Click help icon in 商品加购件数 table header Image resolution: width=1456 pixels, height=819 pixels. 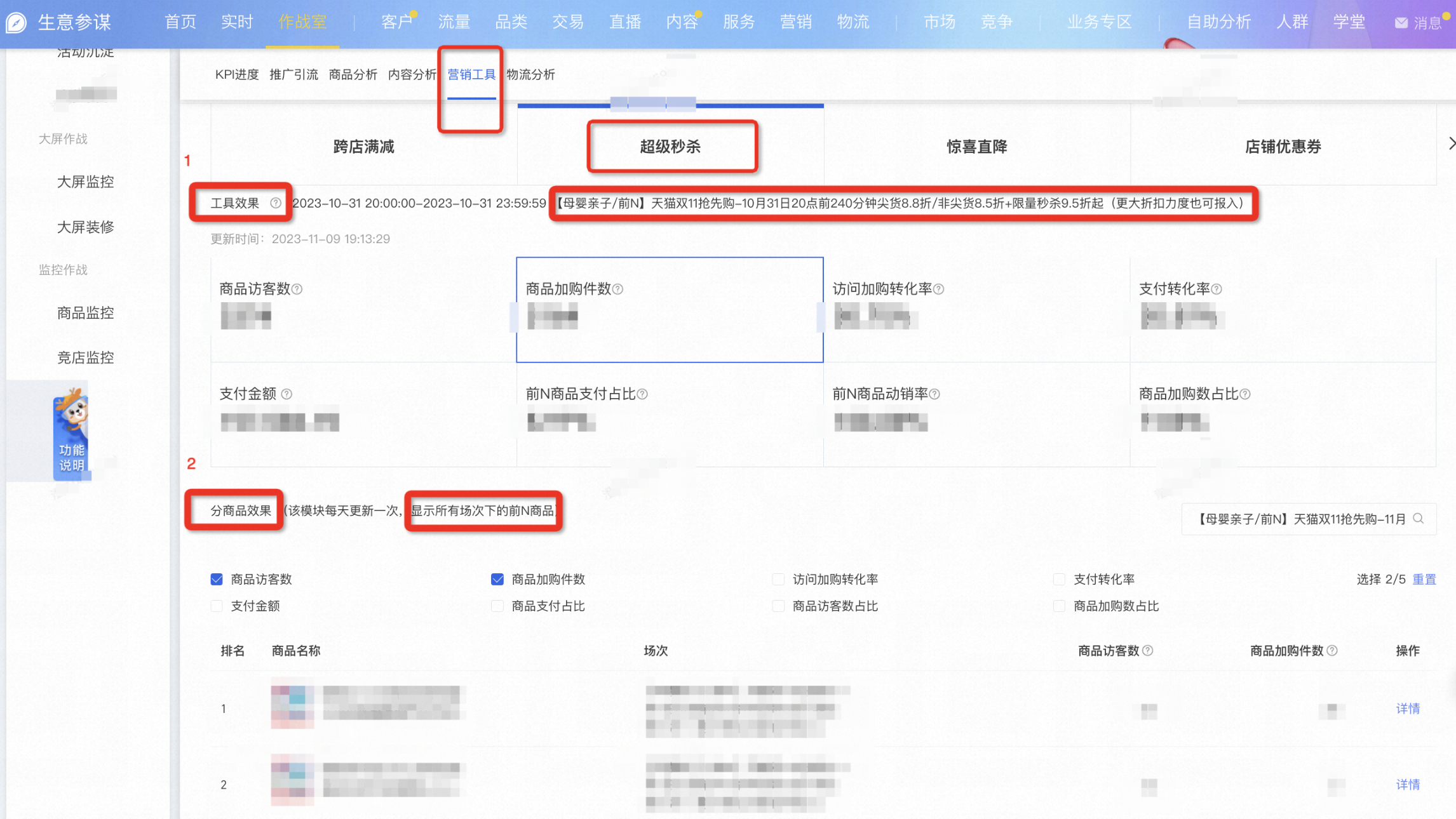click(x=1332, y=651)
